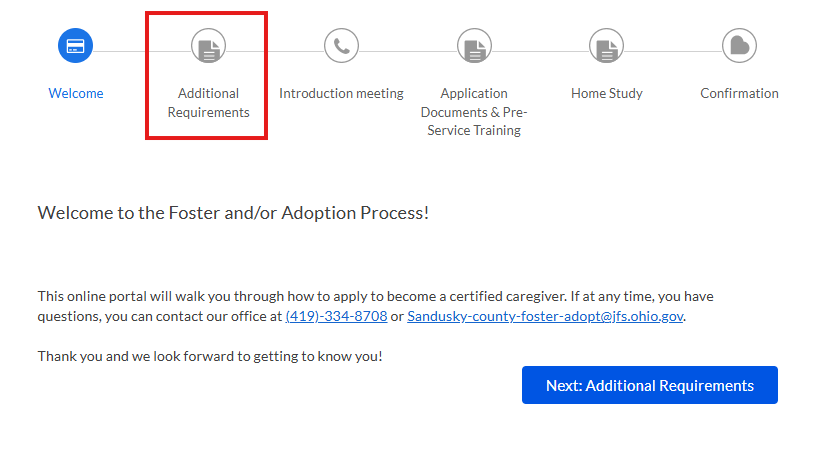Jump to the Confirmation step label

739,93
